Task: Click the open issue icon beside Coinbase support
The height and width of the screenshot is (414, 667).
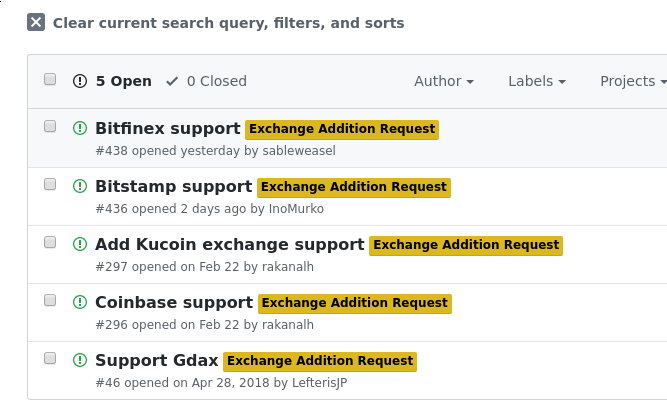Action: [x=80, y=302]
